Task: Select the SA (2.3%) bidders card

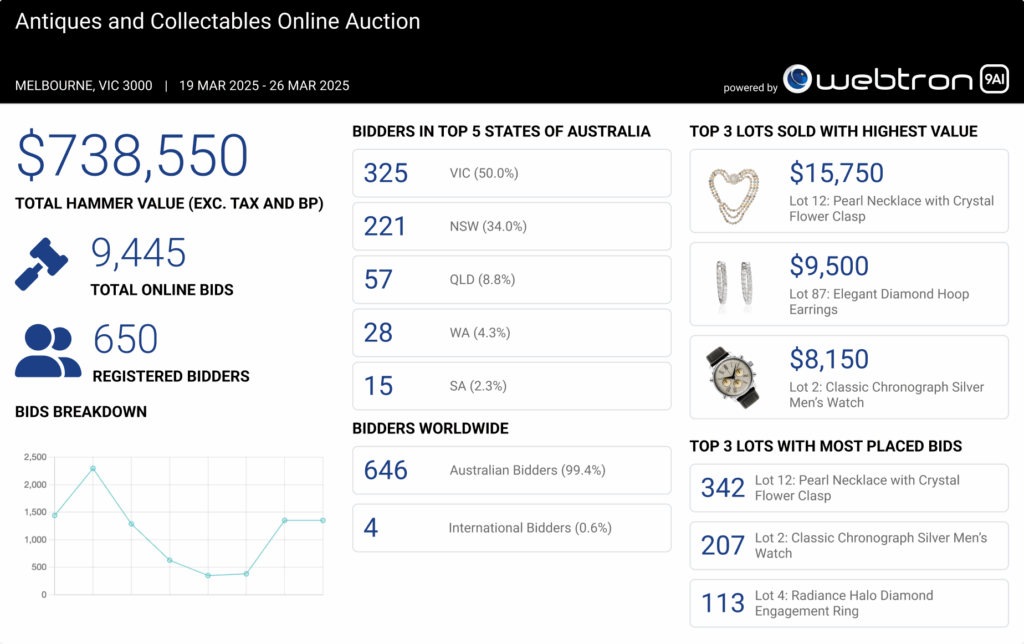Action: point(511,385)
